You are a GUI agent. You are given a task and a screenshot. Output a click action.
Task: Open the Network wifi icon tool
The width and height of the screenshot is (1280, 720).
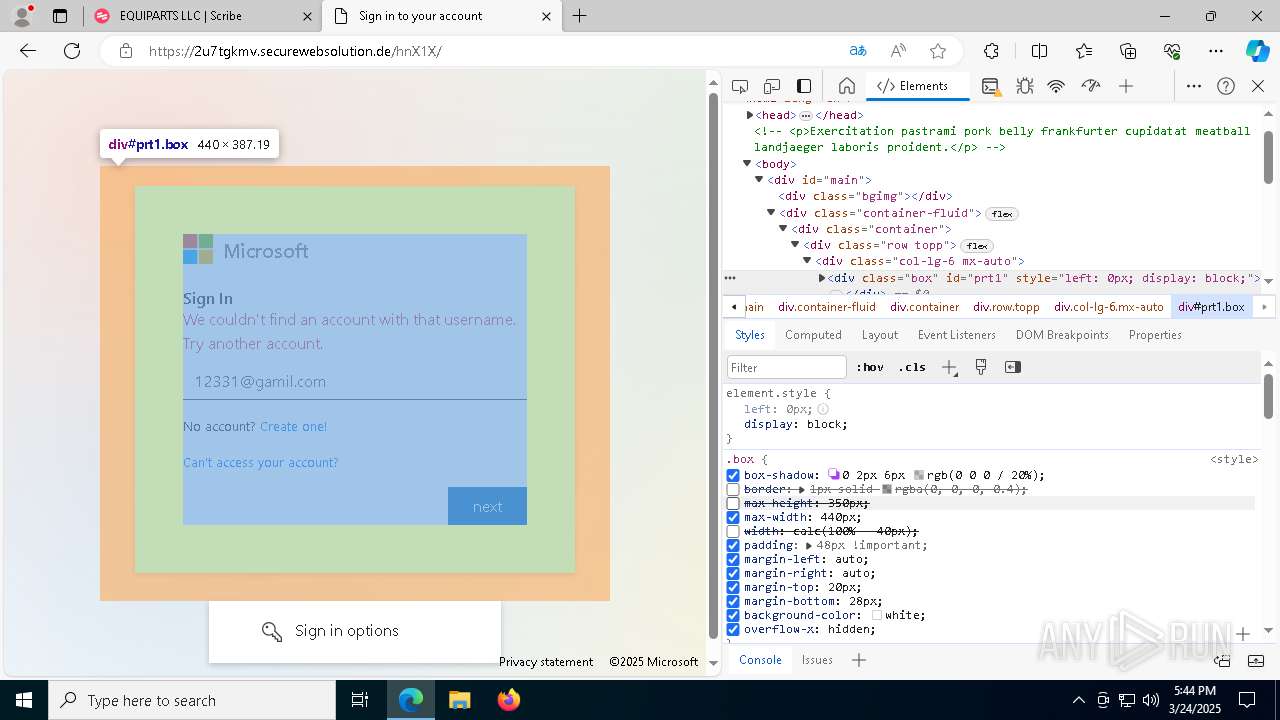coord(1056,86)
